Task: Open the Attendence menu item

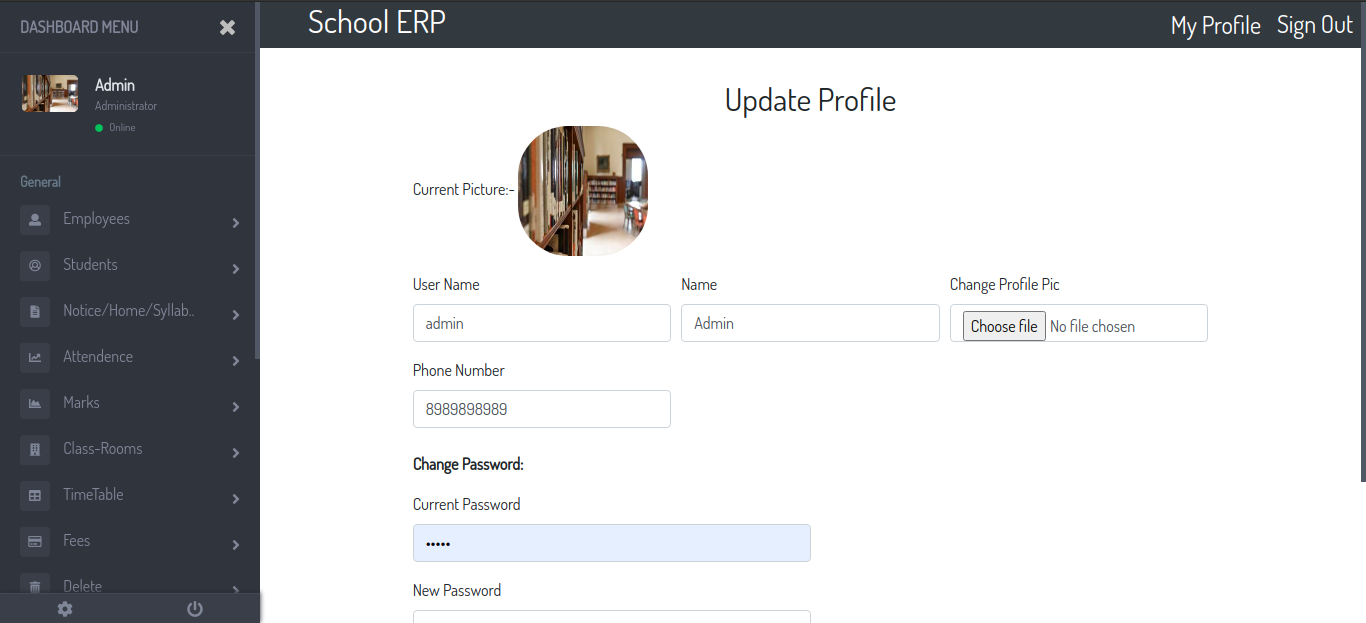Action: (130, 357)
